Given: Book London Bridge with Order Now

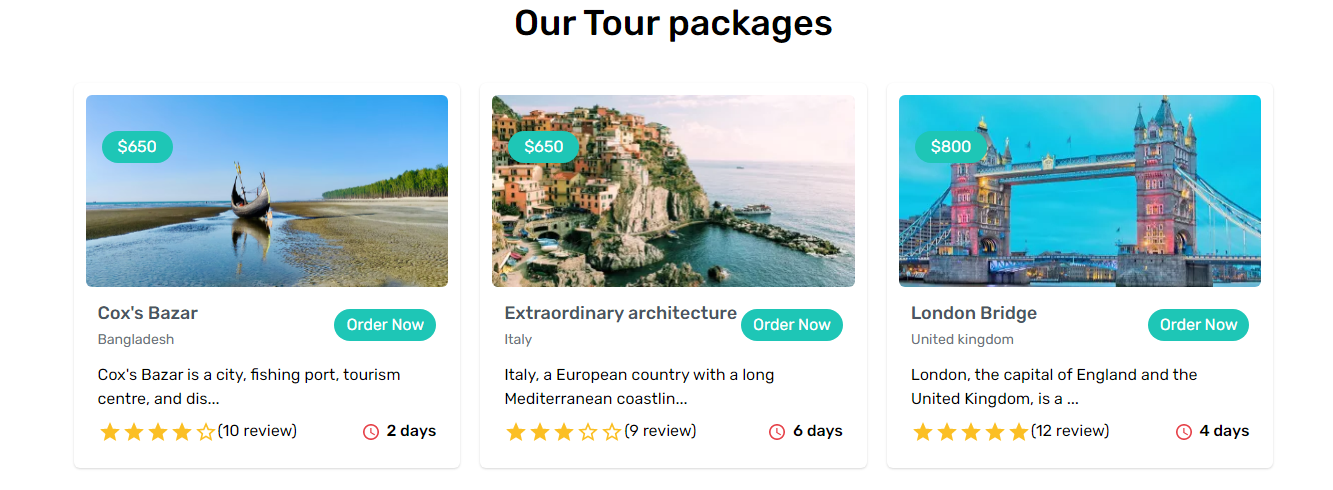Looking at the screenshot, I should (x=1198, y=325).
